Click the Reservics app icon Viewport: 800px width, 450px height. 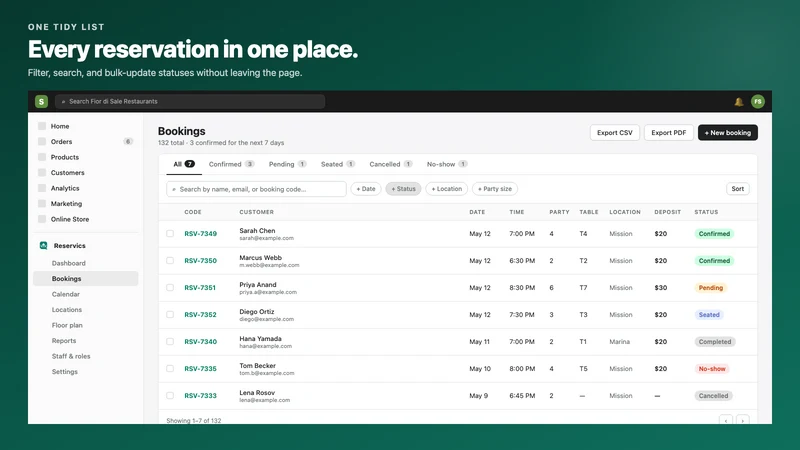(43, 245)
